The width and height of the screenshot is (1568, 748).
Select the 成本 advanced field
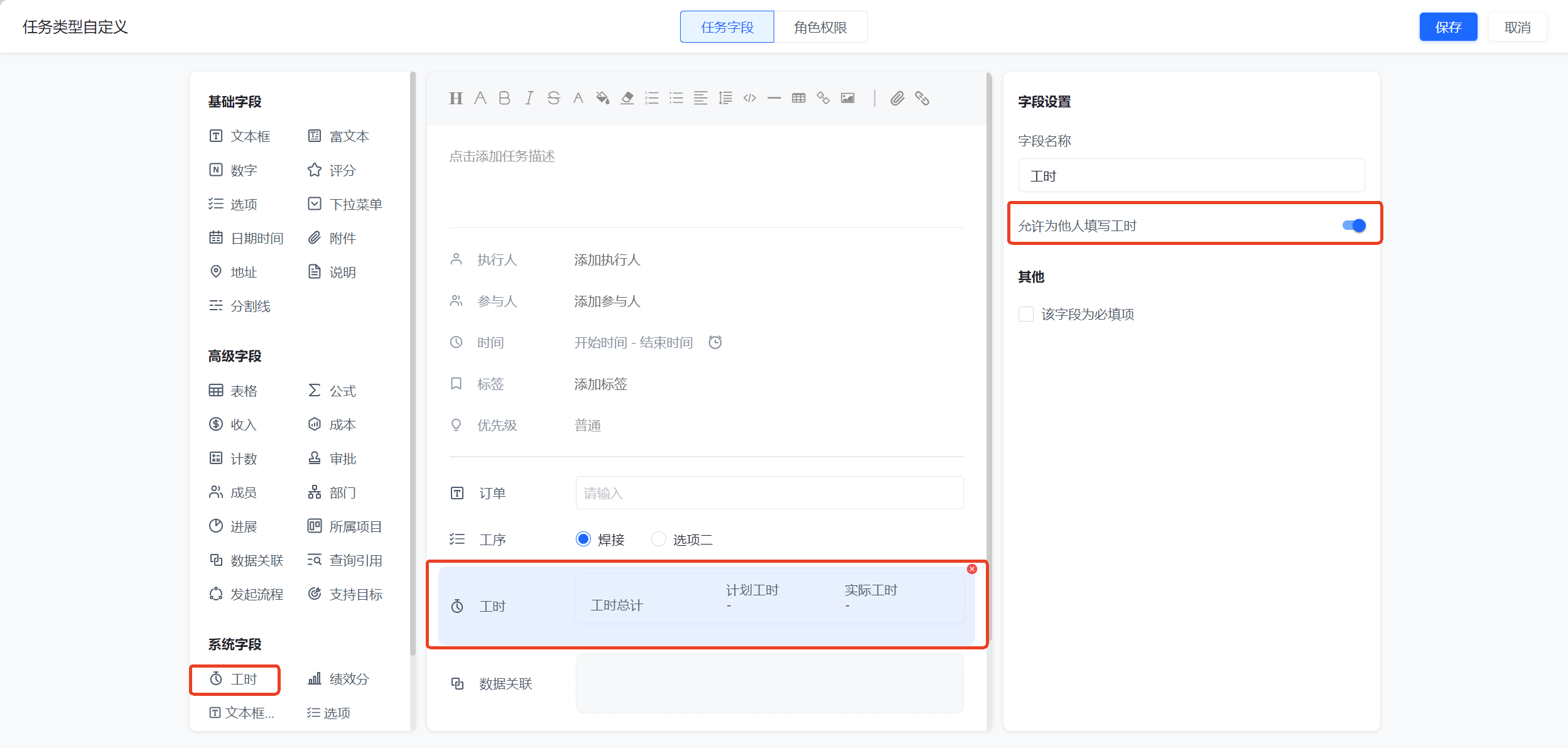[x=332, y=425]
